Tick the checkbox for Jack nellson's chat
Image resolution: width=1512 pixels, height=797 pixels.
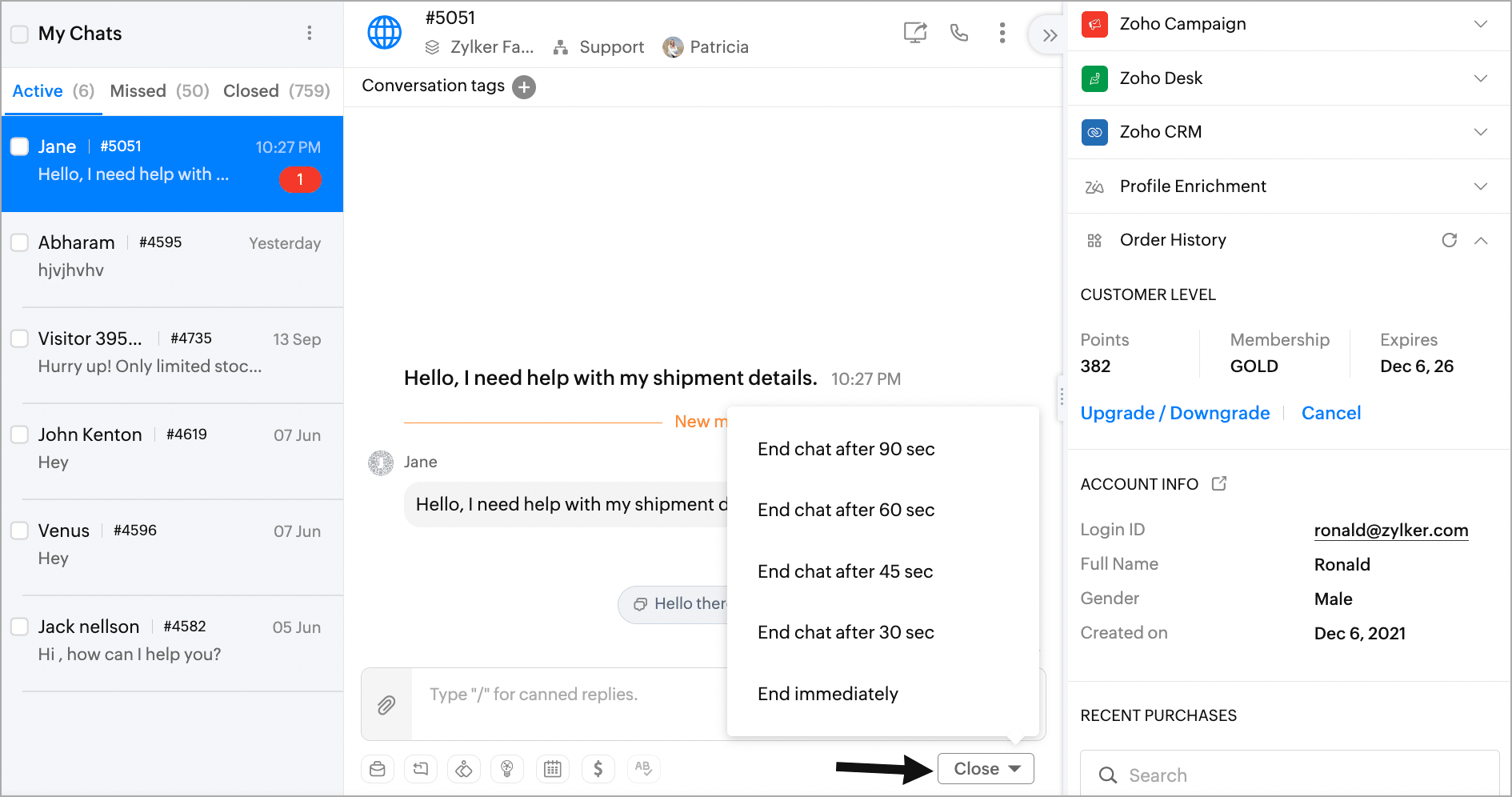pos(19,627)
